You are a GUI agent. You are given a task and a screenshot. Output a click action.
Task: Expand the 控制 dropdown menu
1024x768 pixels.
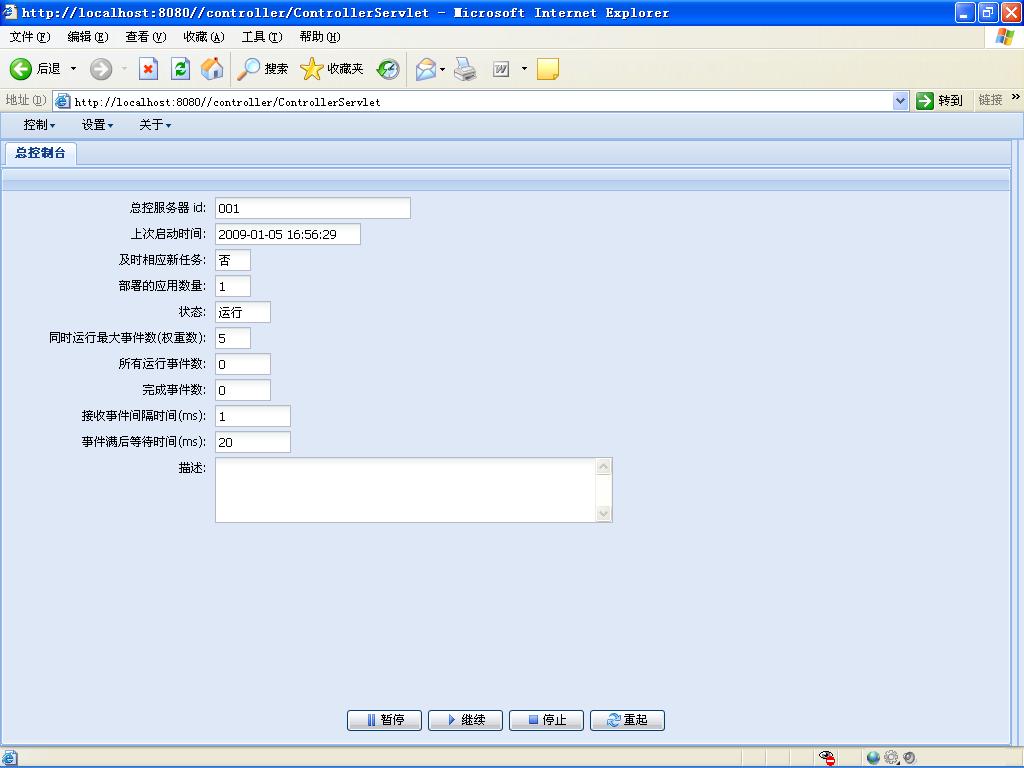(39, 125)
